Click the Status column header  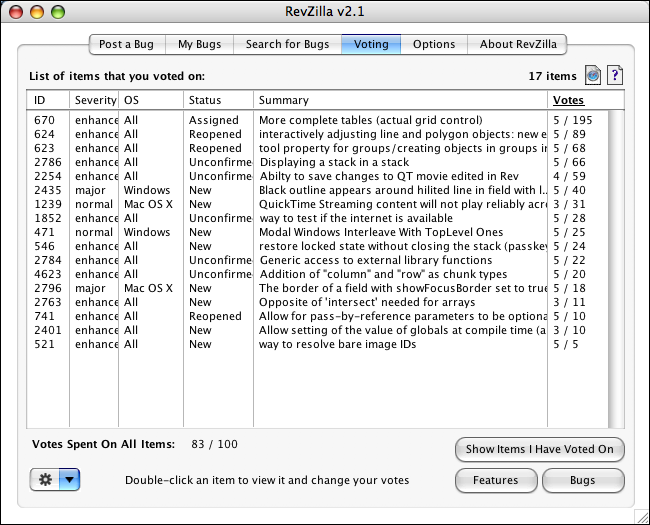click(218, 100)
